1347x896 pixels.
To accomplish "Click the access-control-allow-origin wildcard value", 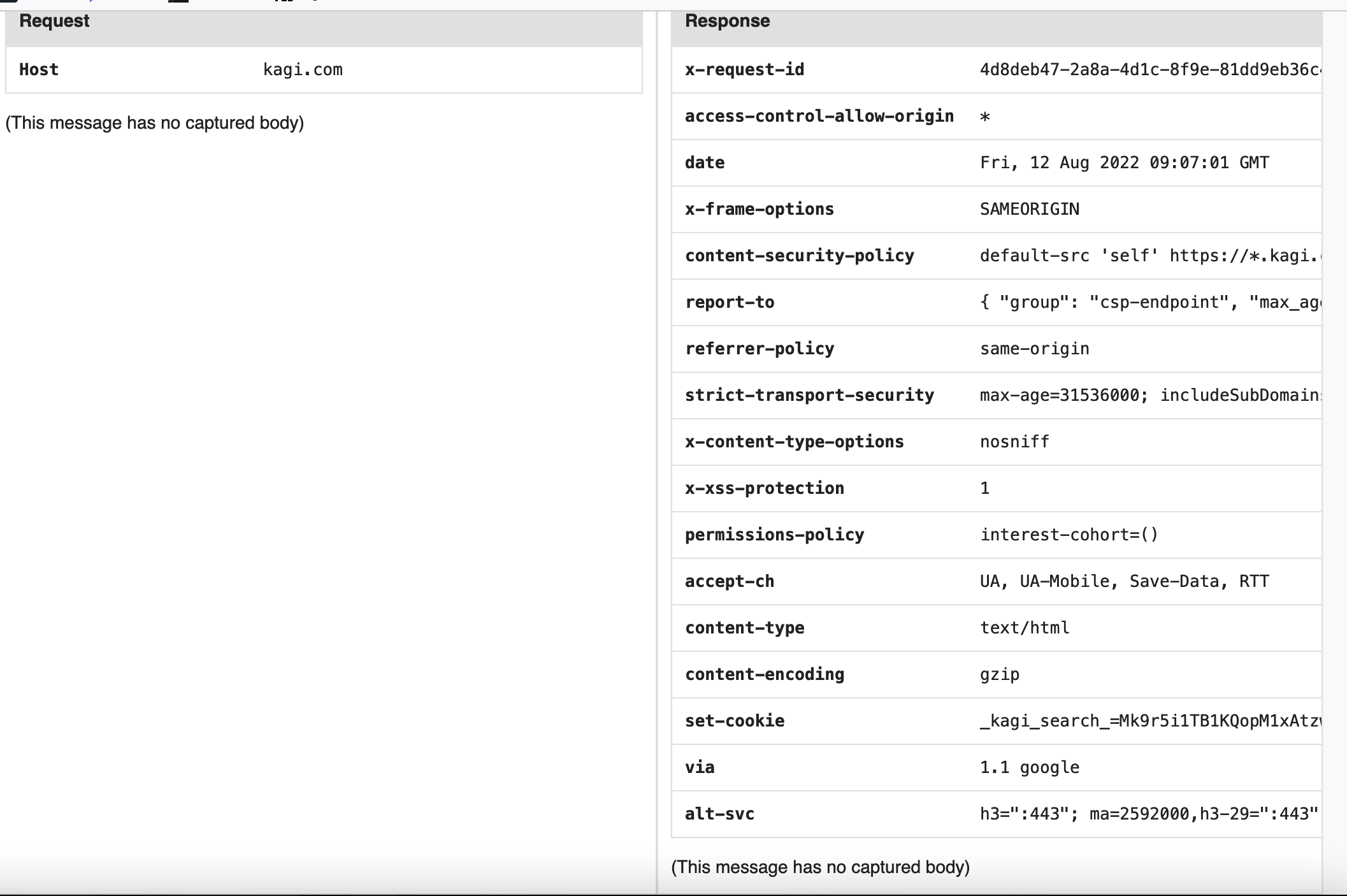I will [984, 116].
